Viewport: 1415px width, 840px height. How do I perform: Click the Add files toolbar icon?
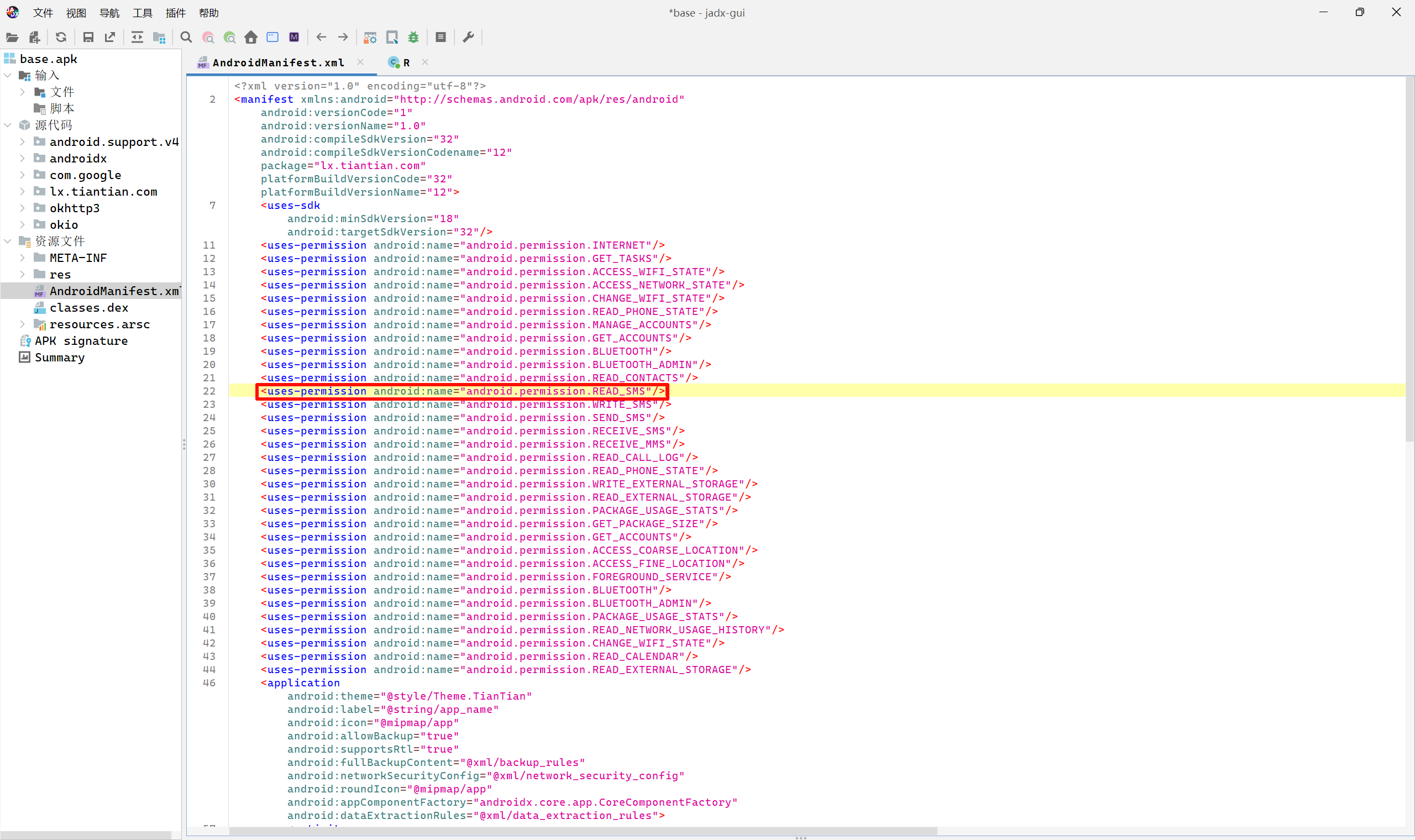34,38
